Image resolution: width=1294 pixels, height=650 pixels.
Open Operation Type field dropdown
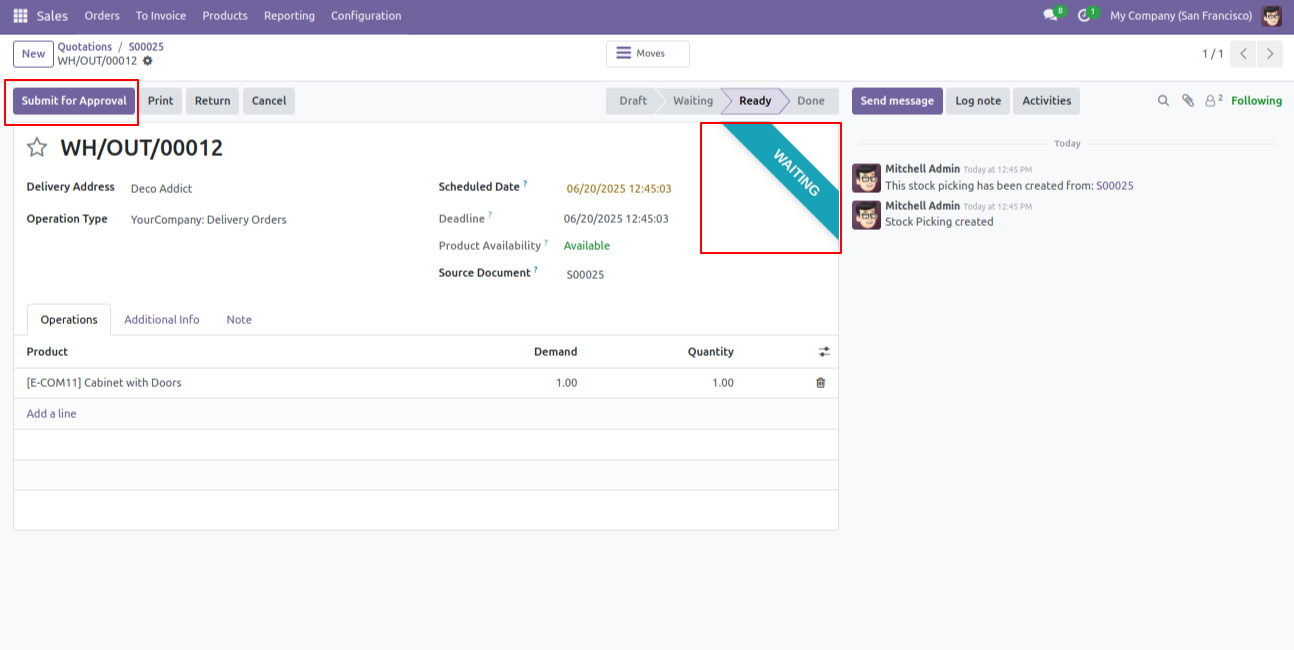pos(209,220)
